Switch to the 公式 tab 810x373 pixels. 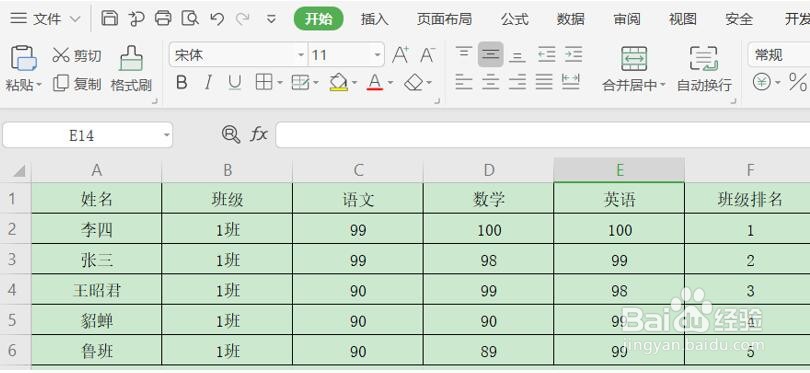(515, 19)
